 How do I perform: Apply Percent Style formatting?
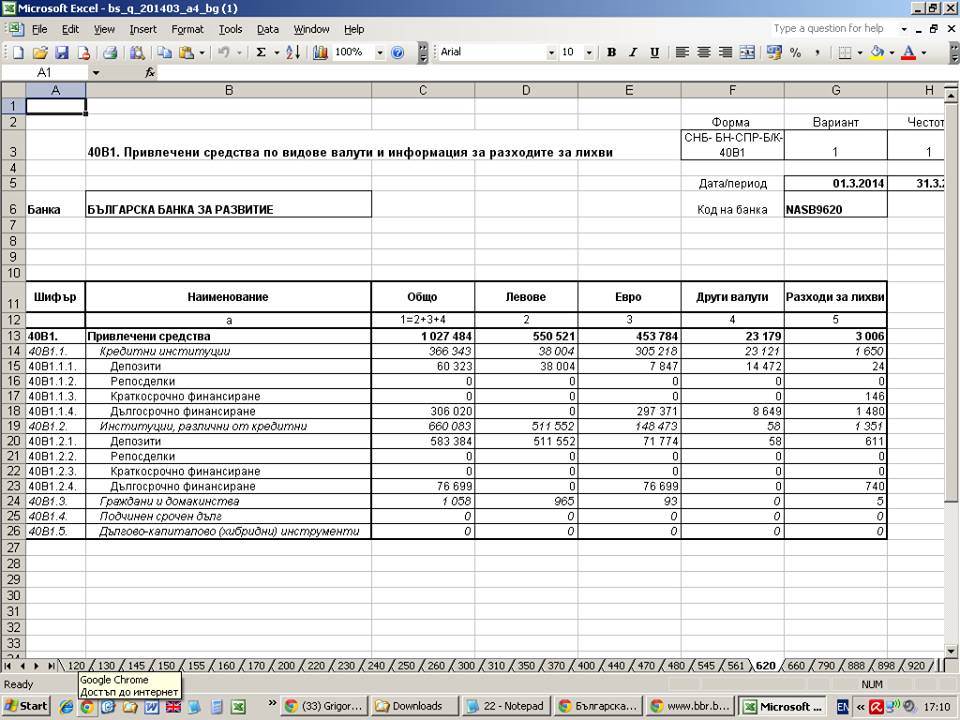pyautogui.click(x=795, y=52)
